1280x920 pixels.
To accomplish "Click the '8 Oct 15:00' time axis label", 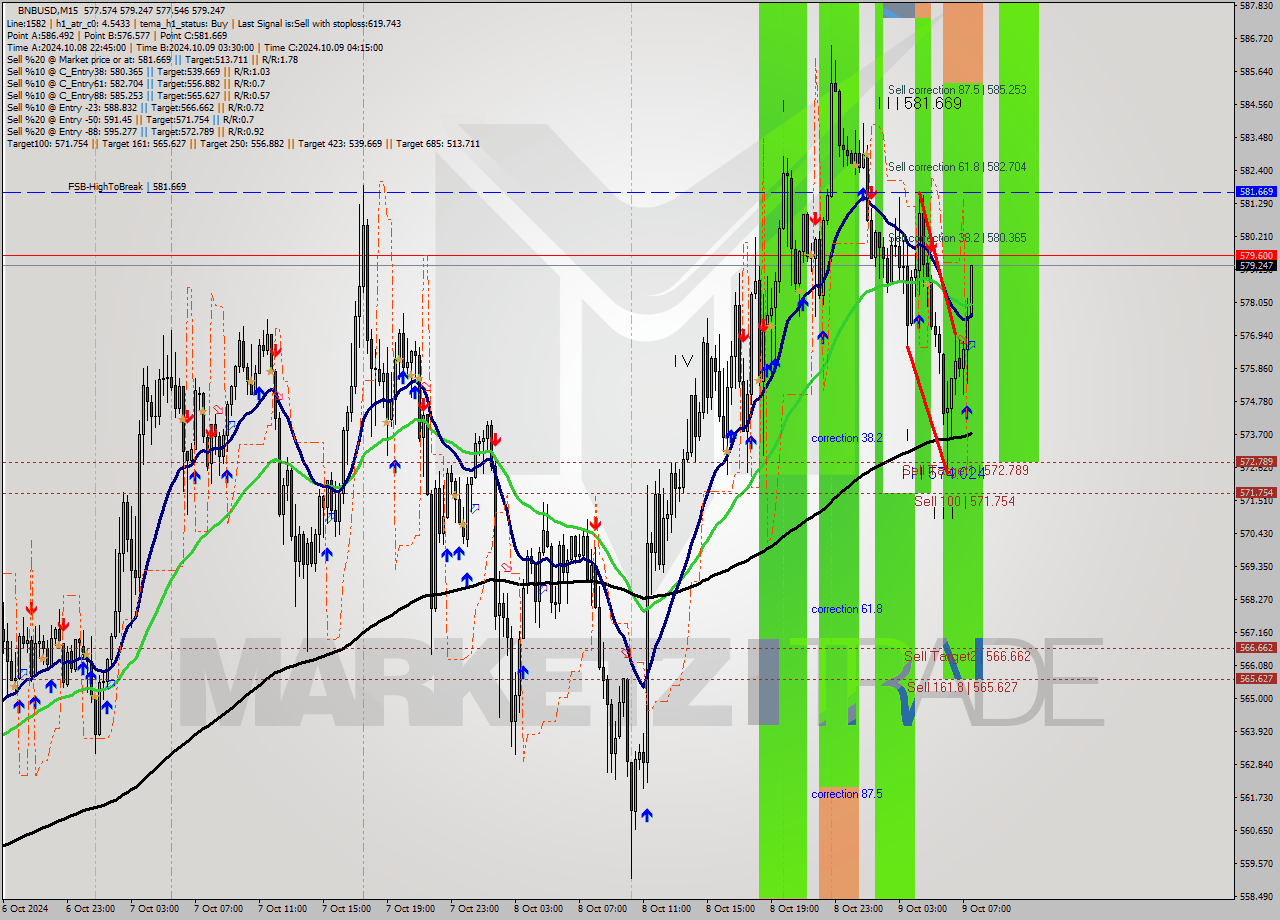I will pos(729,909).
